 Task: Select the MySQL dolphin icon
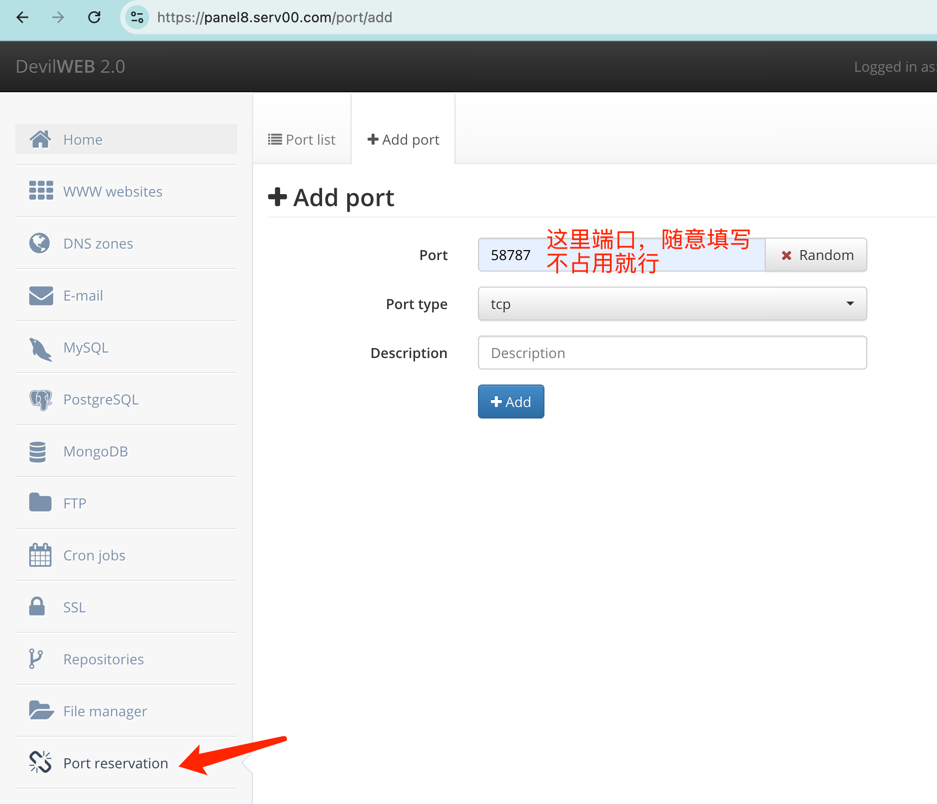pyautogui.click(x=40, y=348)
